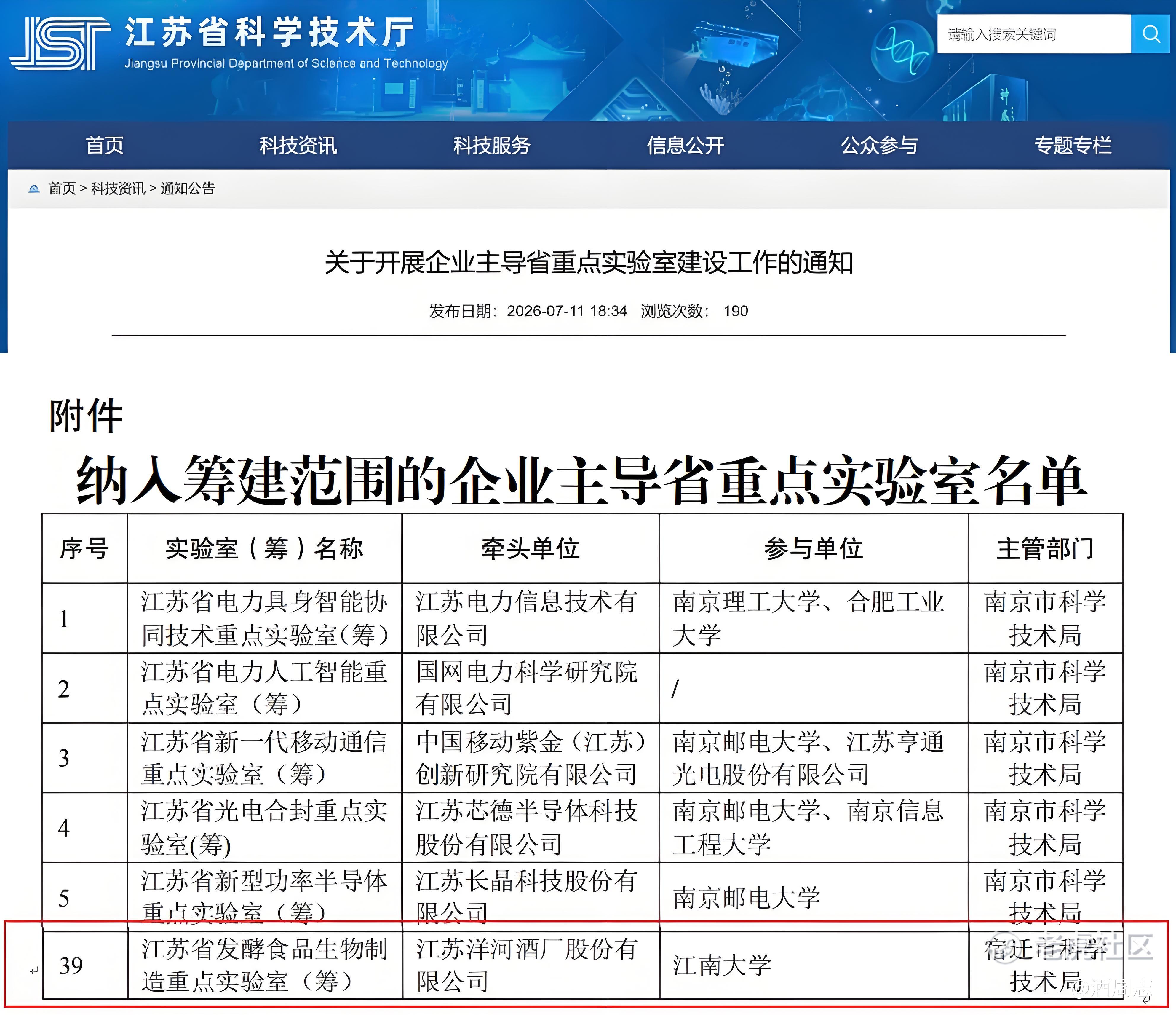Screen dimensions: 1176x1015
Task: Click the 江苏省科学技术厅 site title
Action: coord(269,32)
